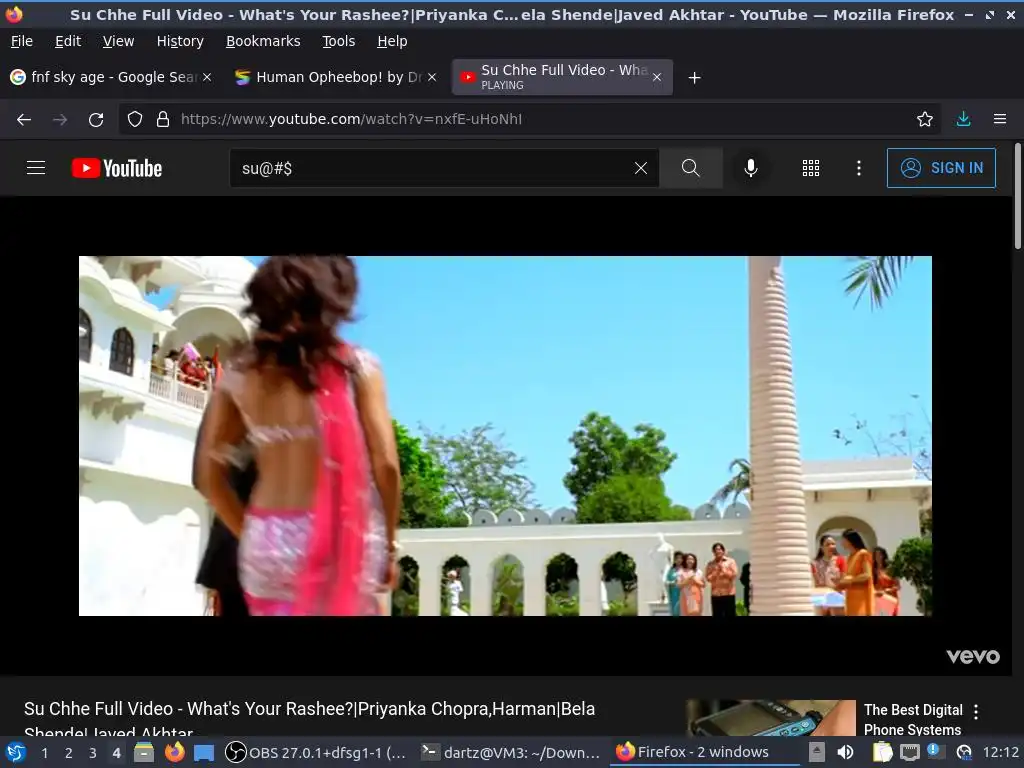1024x768 pixels.
Task: Close the Human Opheebop tab
Action: point(432,77)
